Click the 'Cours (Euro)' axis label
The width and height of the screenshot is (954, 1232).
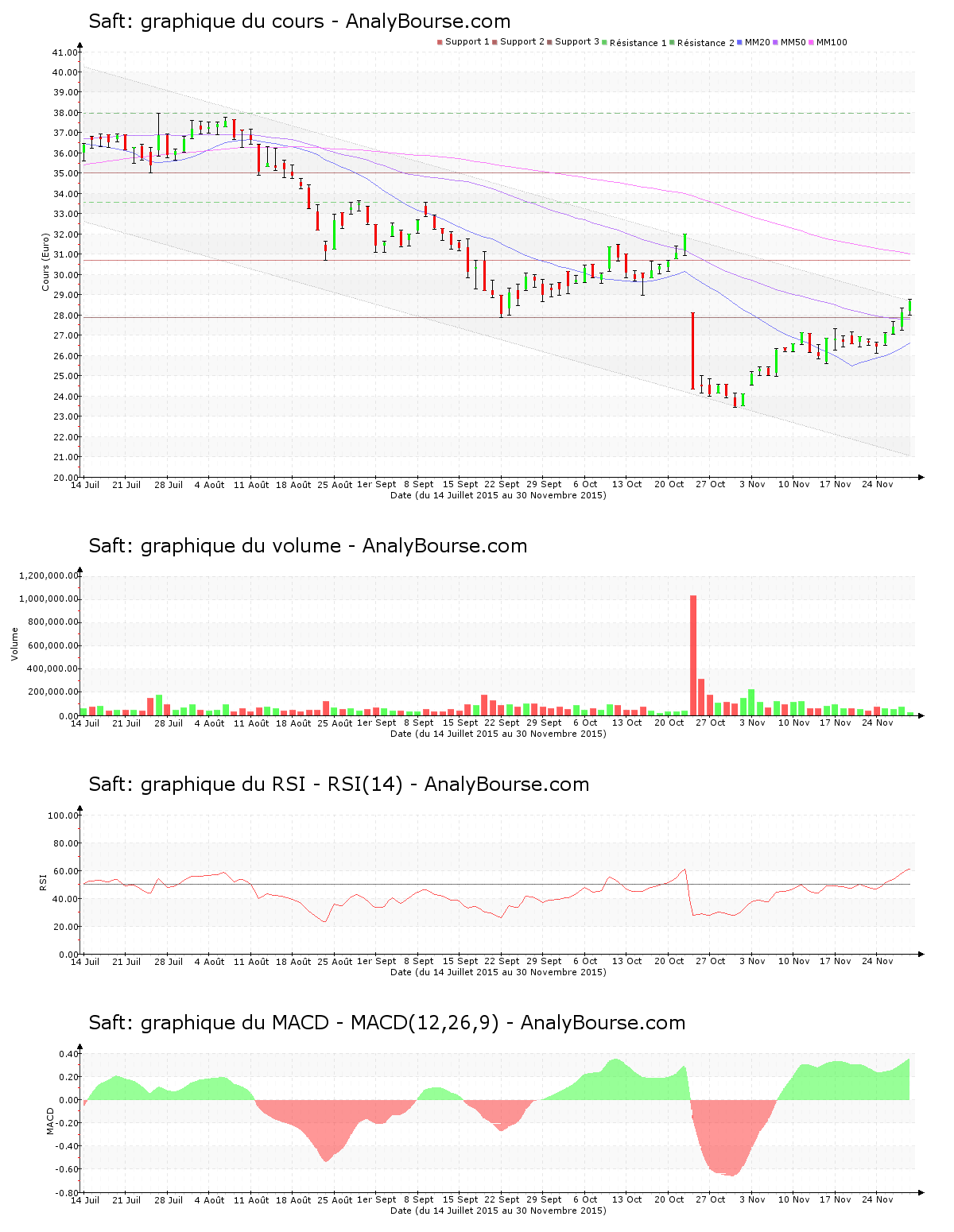tap(46, 262)
